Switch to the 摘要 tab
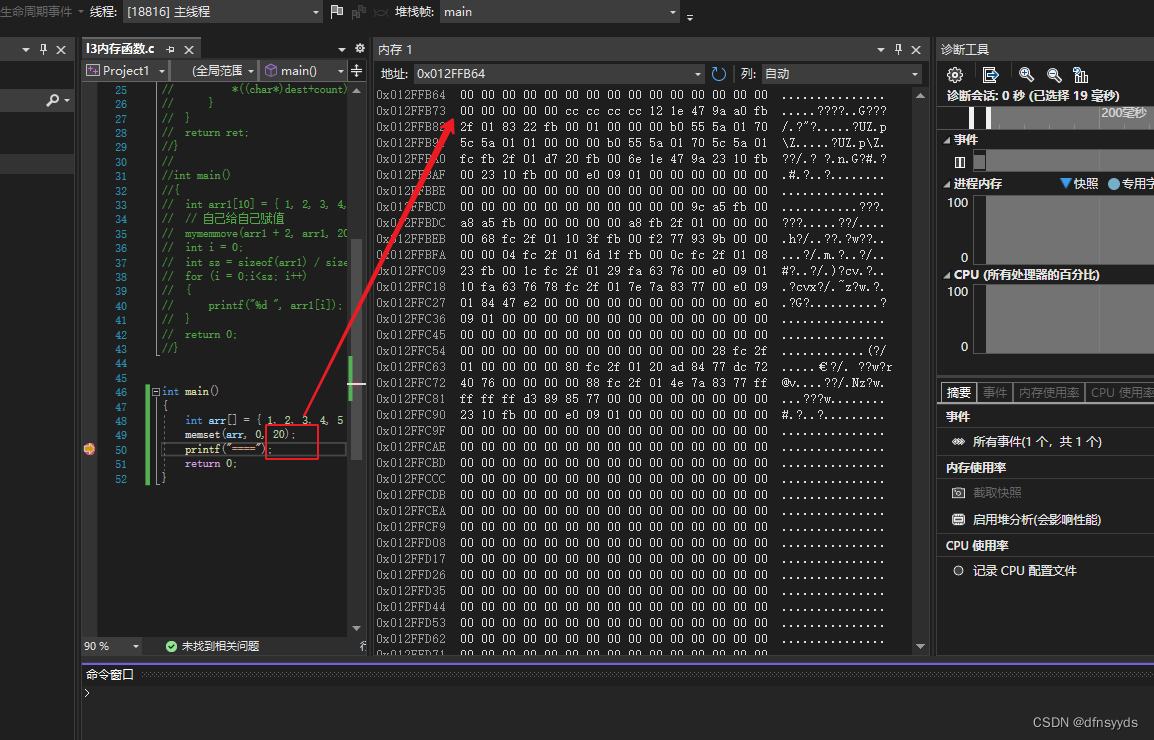Viewport: 1154px width, 740px height. (x=958, y=392)
